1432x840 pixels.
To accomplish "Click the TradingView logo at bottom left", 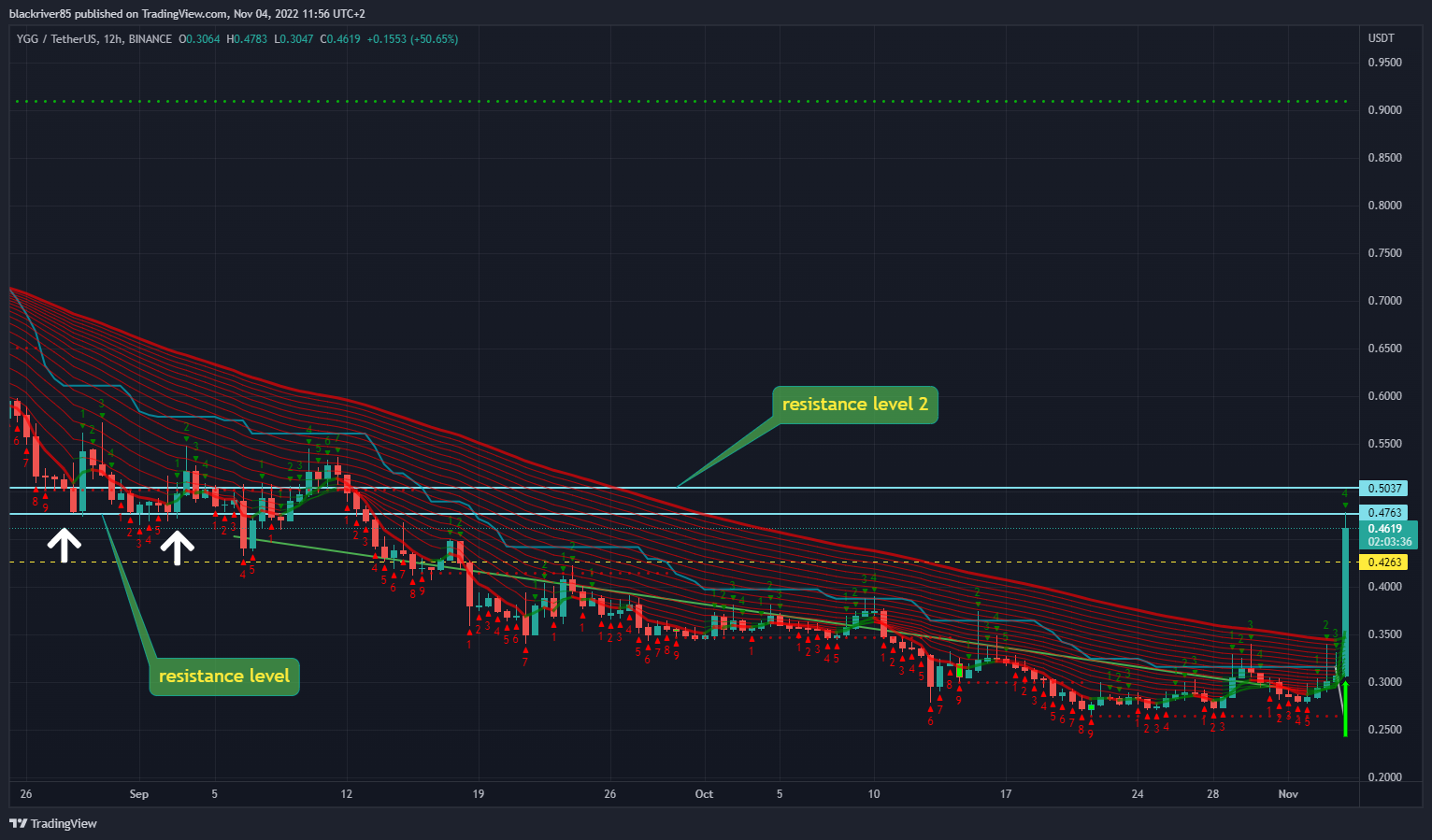I will point(53,823).
